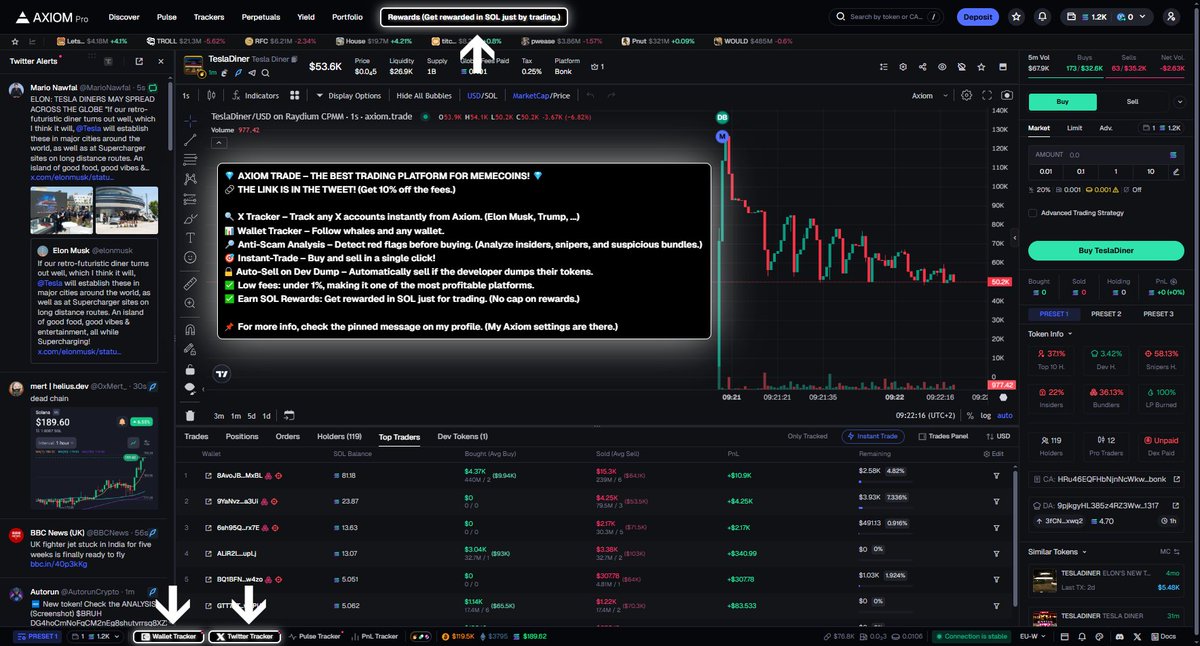
Task: Expand the wallet balance dropdown in top bar
Action: 1144,17
